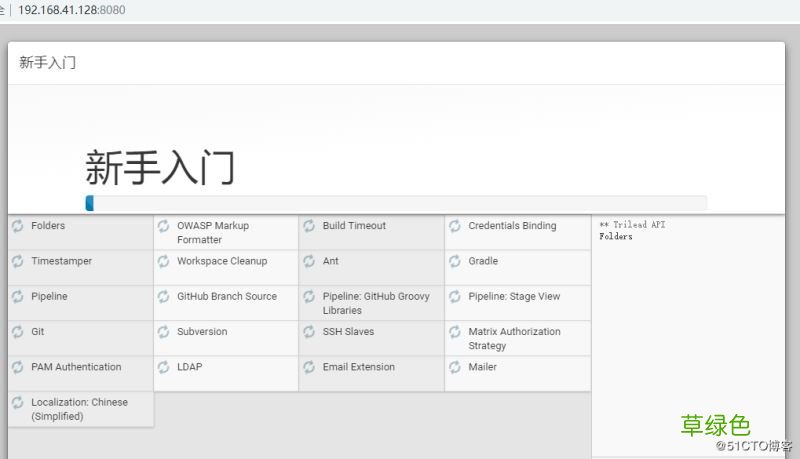Select the GitHub Branch Source label
The height and width of the screenshot is (459, 800).
click(227, 296)
